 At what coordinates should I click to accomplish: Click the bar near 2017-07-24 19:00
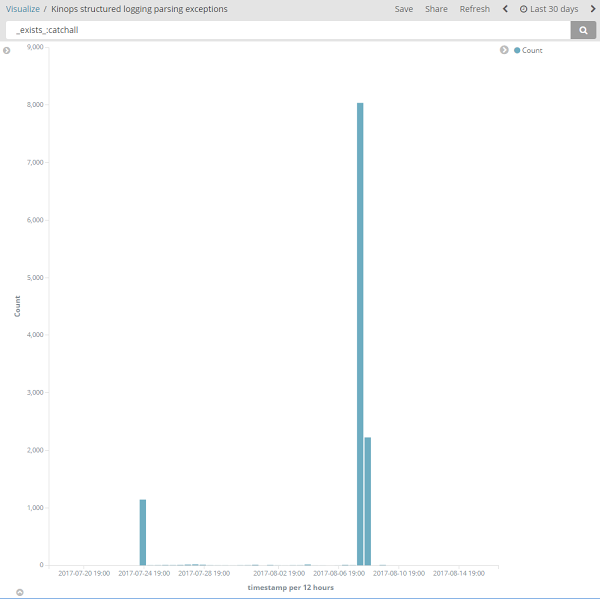click(143, 532)
